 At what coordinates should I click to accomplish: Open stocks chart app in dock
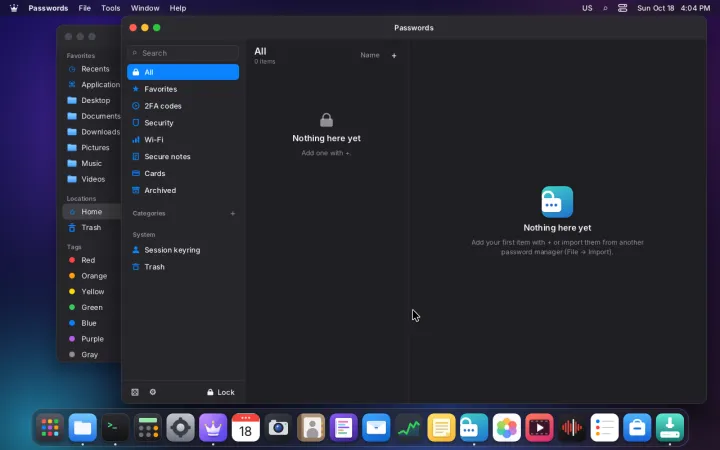(409, 428)
